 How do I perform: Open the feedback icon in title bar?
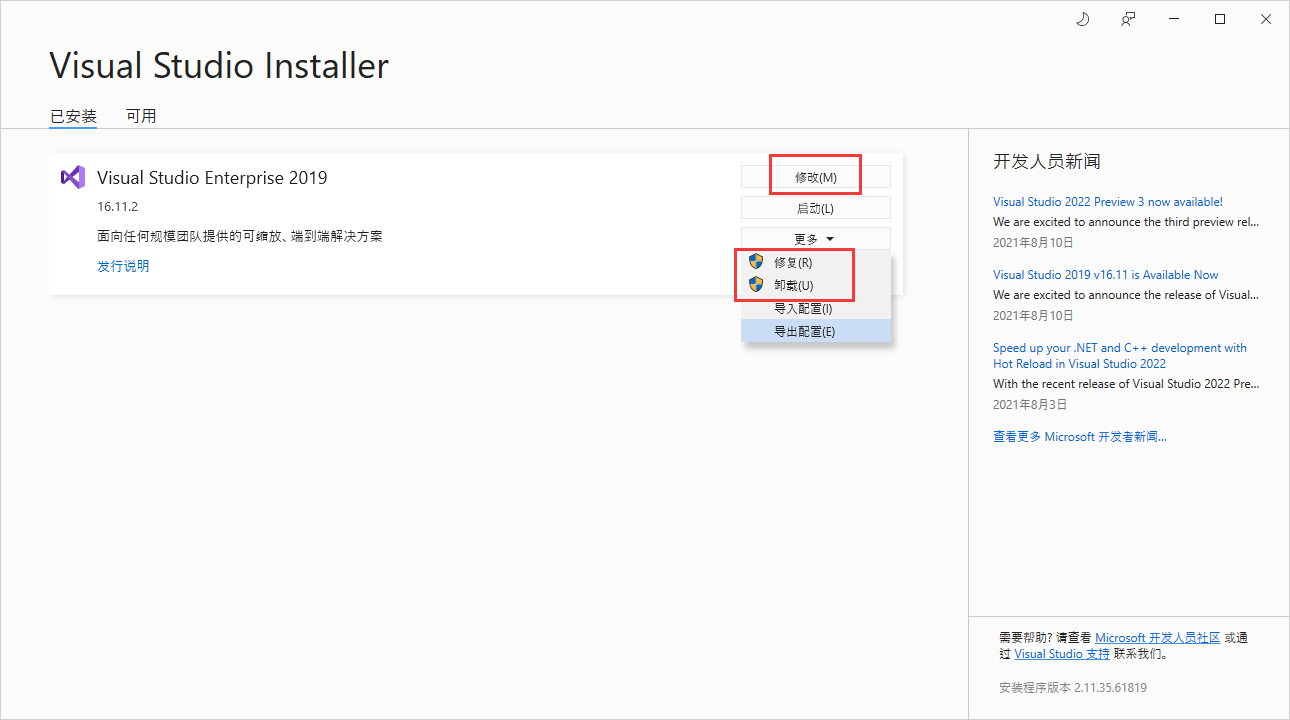(1128, 19)
